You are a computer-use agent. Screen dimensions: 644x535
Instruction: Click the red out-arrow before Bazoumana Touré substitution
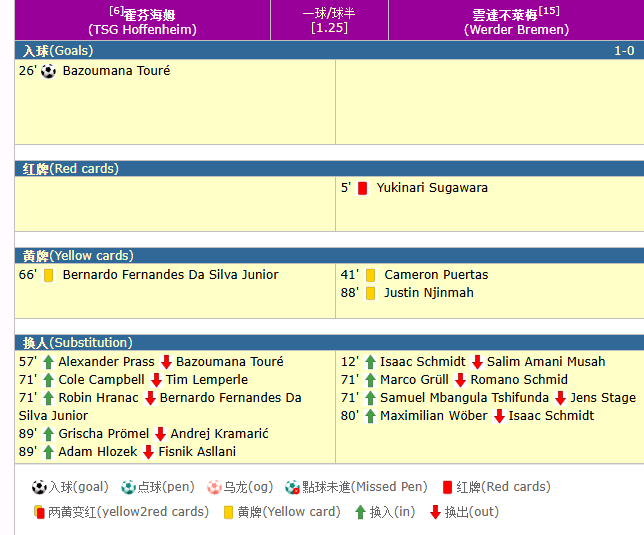[166, 362]
